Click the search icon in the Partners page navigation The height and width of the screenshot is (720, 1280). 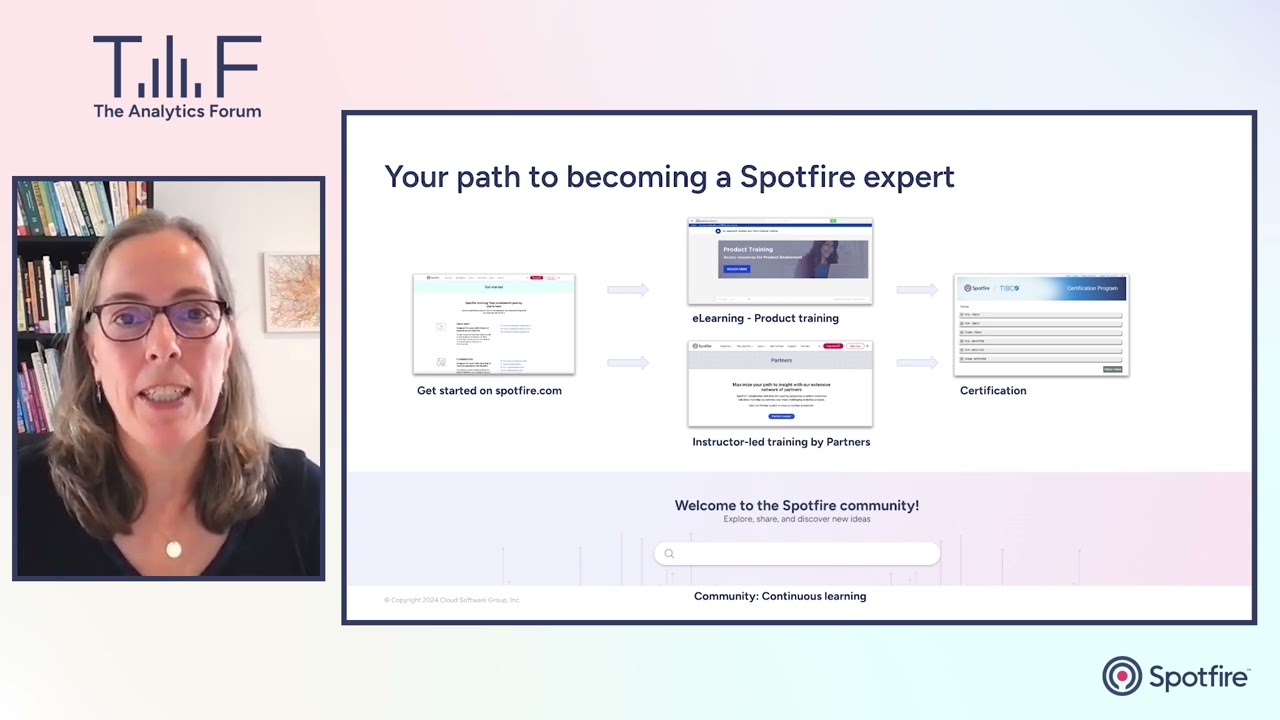coord(819,346)
